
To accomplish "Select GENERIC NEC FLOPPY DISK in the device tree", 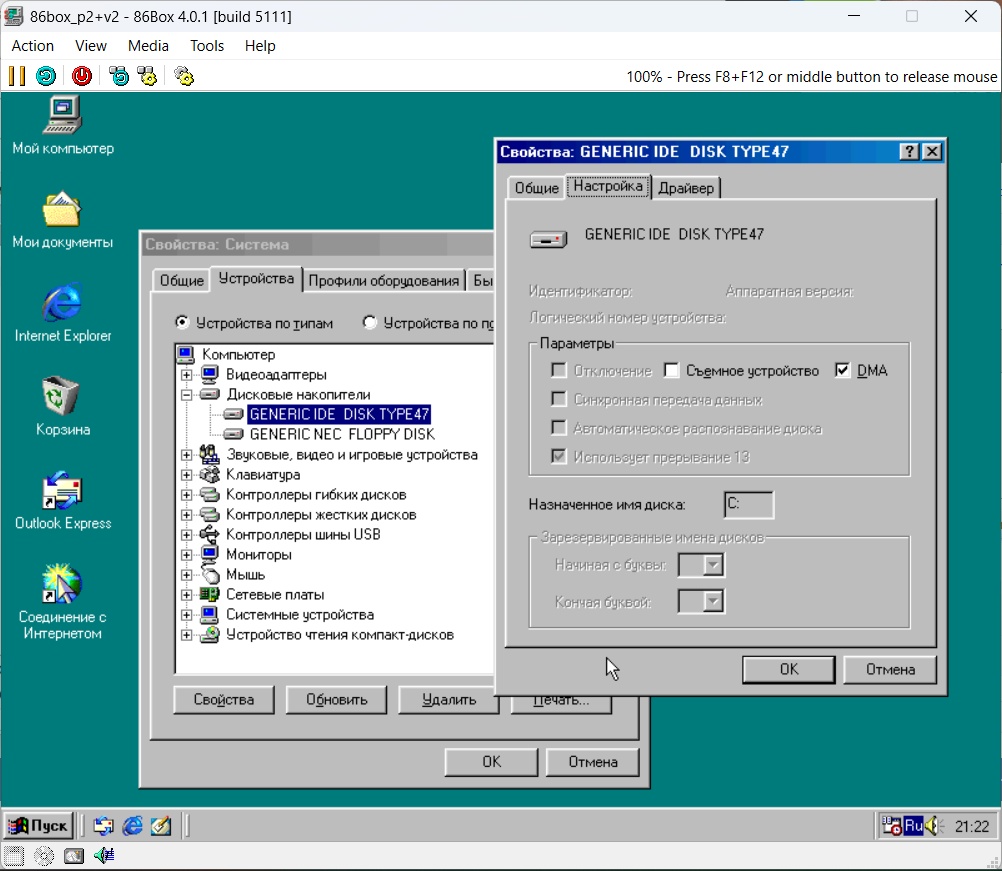I will tap(341, 434).
